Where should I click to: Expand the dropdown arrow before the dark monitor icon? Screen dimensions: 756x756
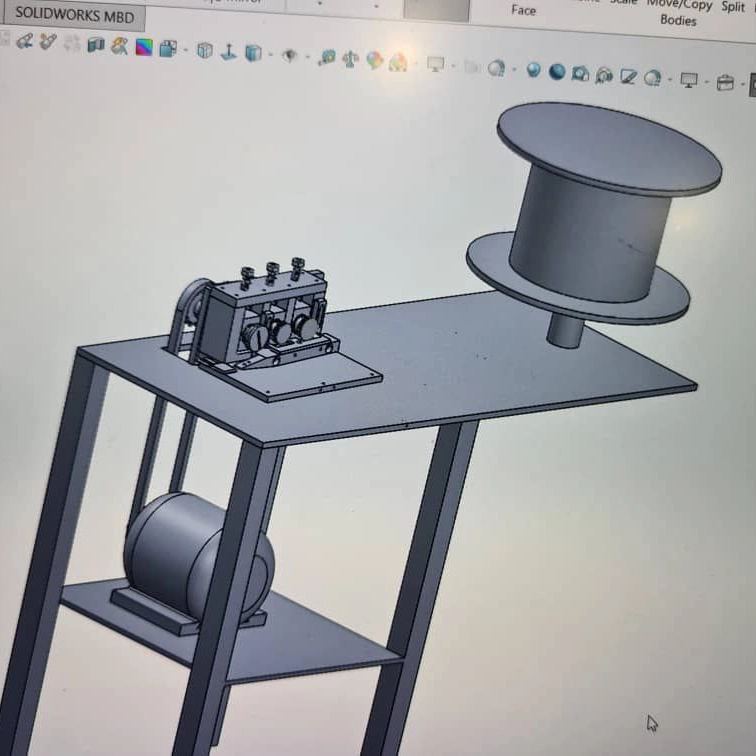coord(670,80)
